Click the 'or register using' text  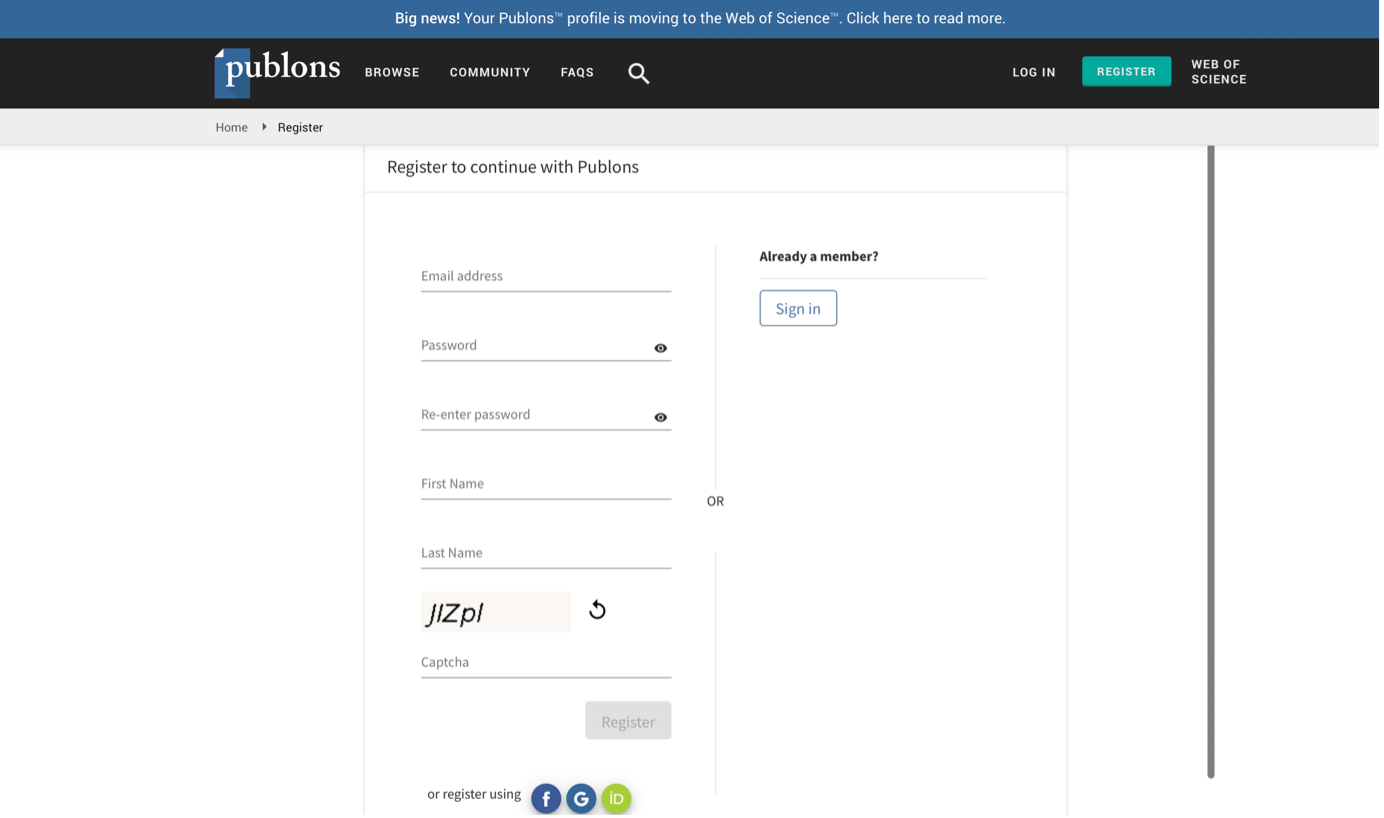(x=475, y=795)
